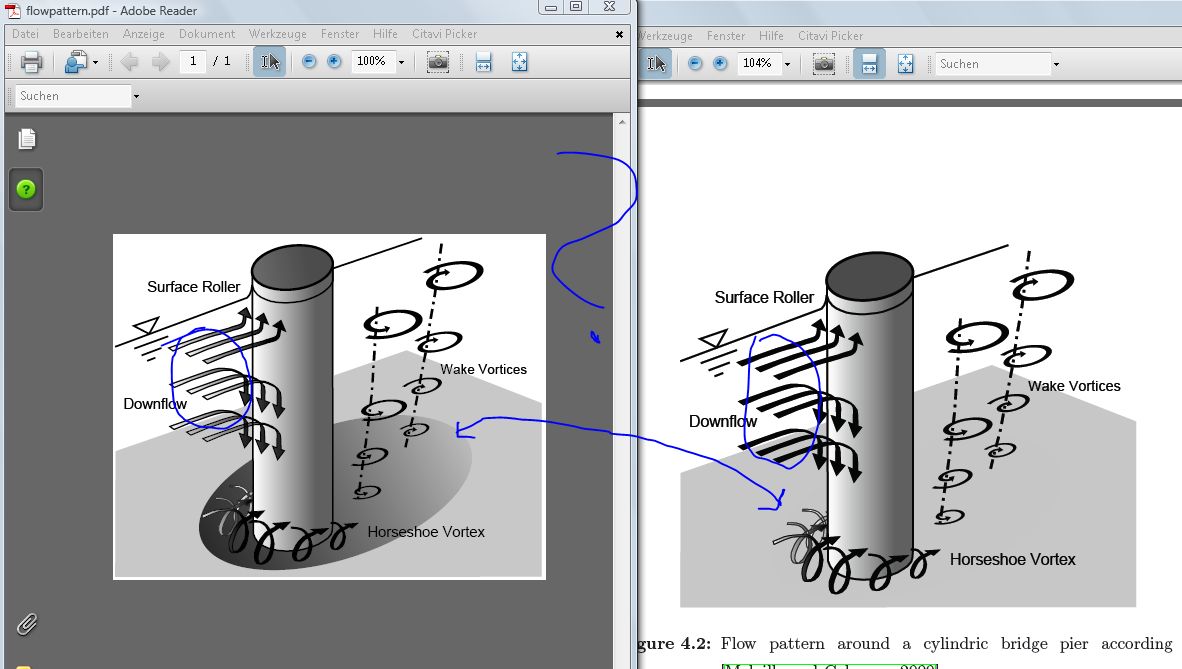Maximize the flowpattern.pdf Adobe Reader window
Image resolution: width=1182 pixels, height=669 pixels.
(x=575, y=6)
